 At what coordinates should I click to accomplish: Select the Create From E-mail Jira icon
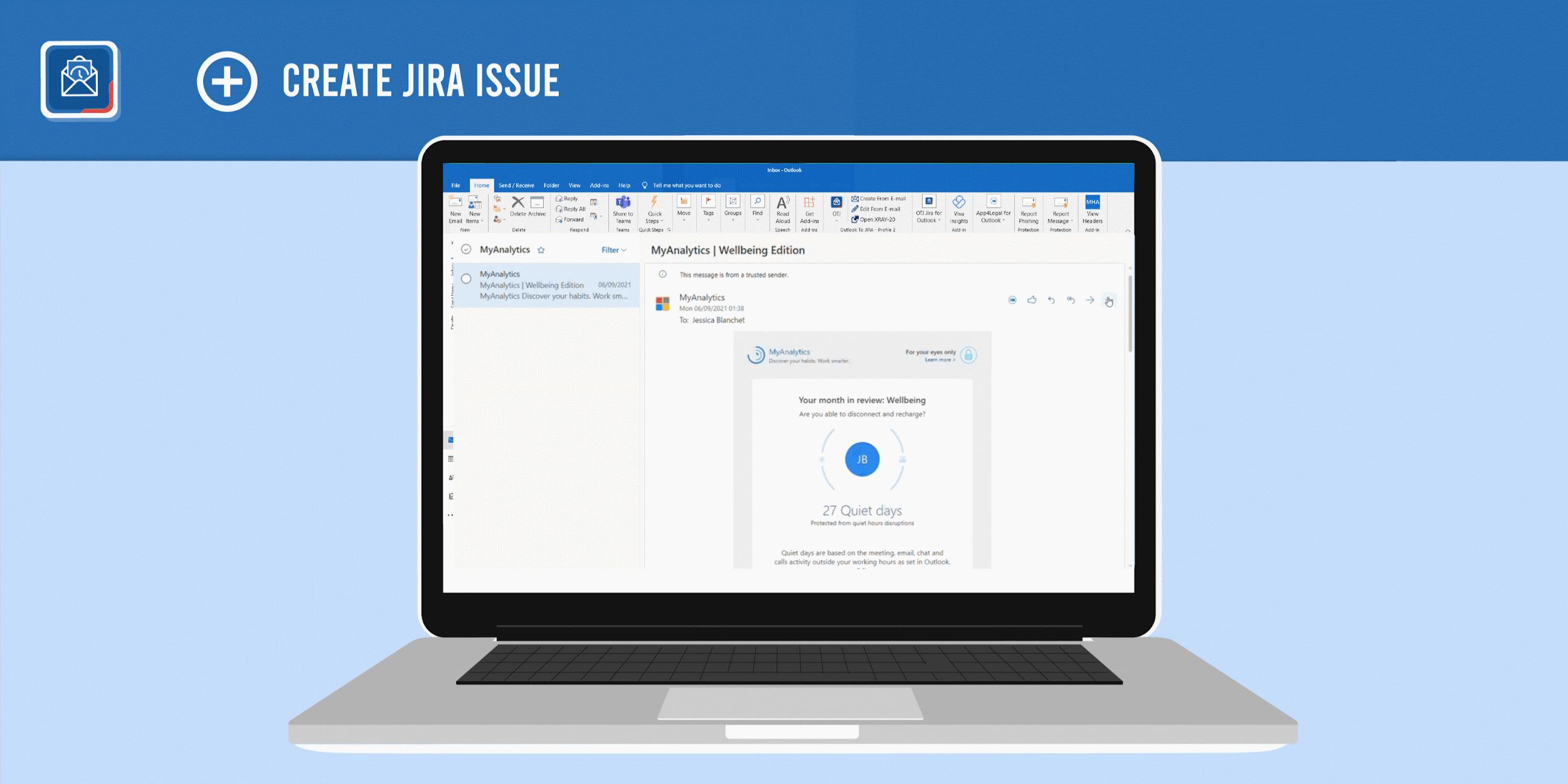(x=855, y=199)
